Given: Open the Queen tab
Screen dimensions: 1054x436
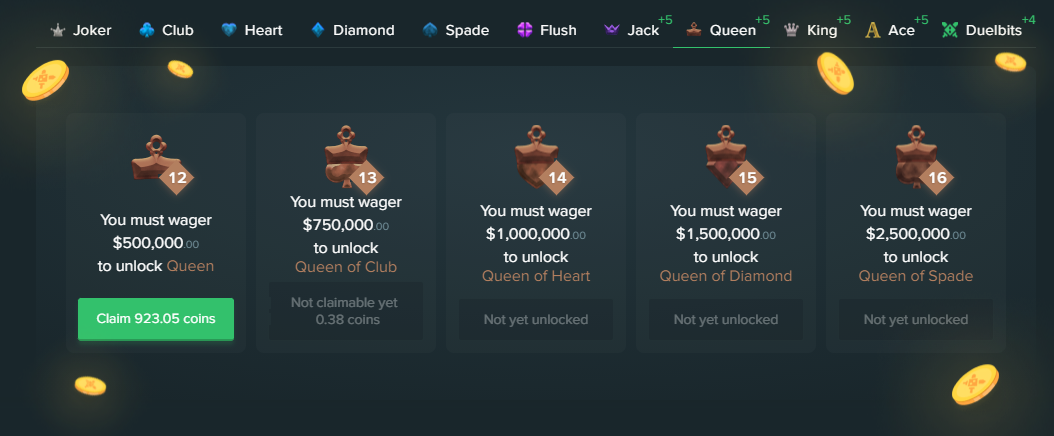Looking at the screenshot, I should tap(721, 30).
